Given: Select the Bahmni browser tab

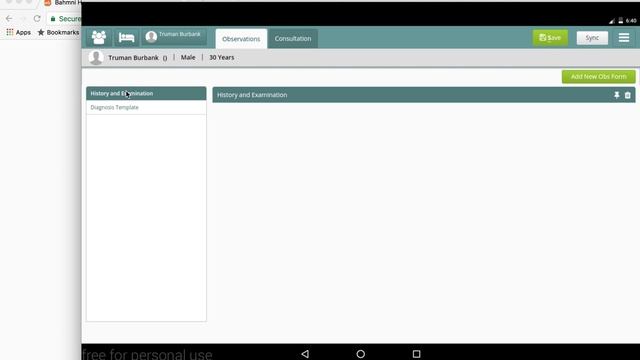Looking at the screenshot, I should (62, 3).
